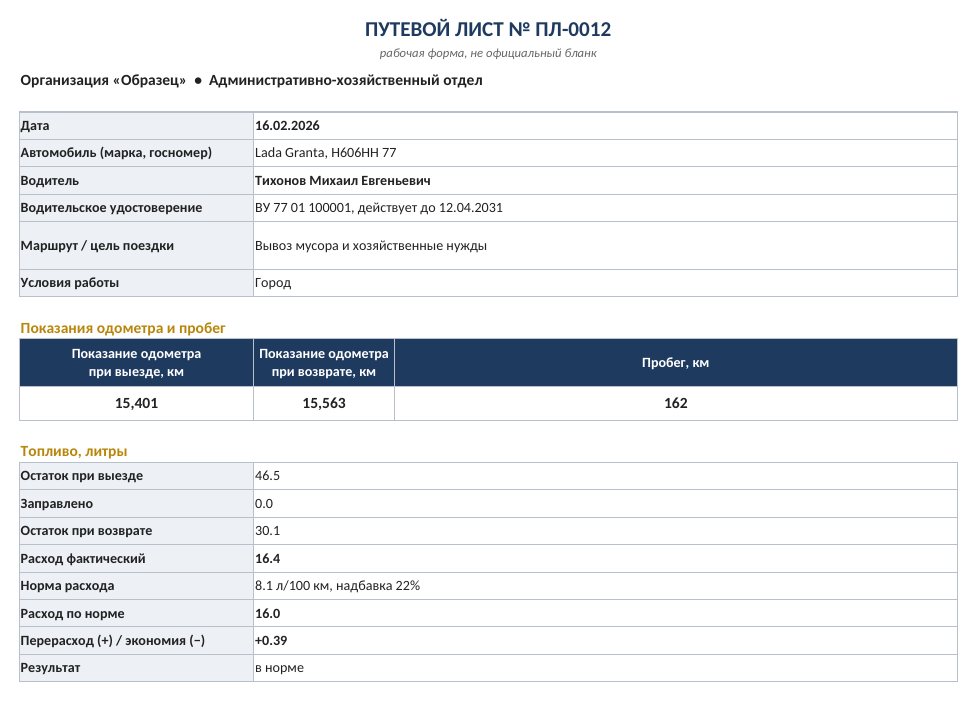
Task: Select result value «в норме»
Action: 279,668
